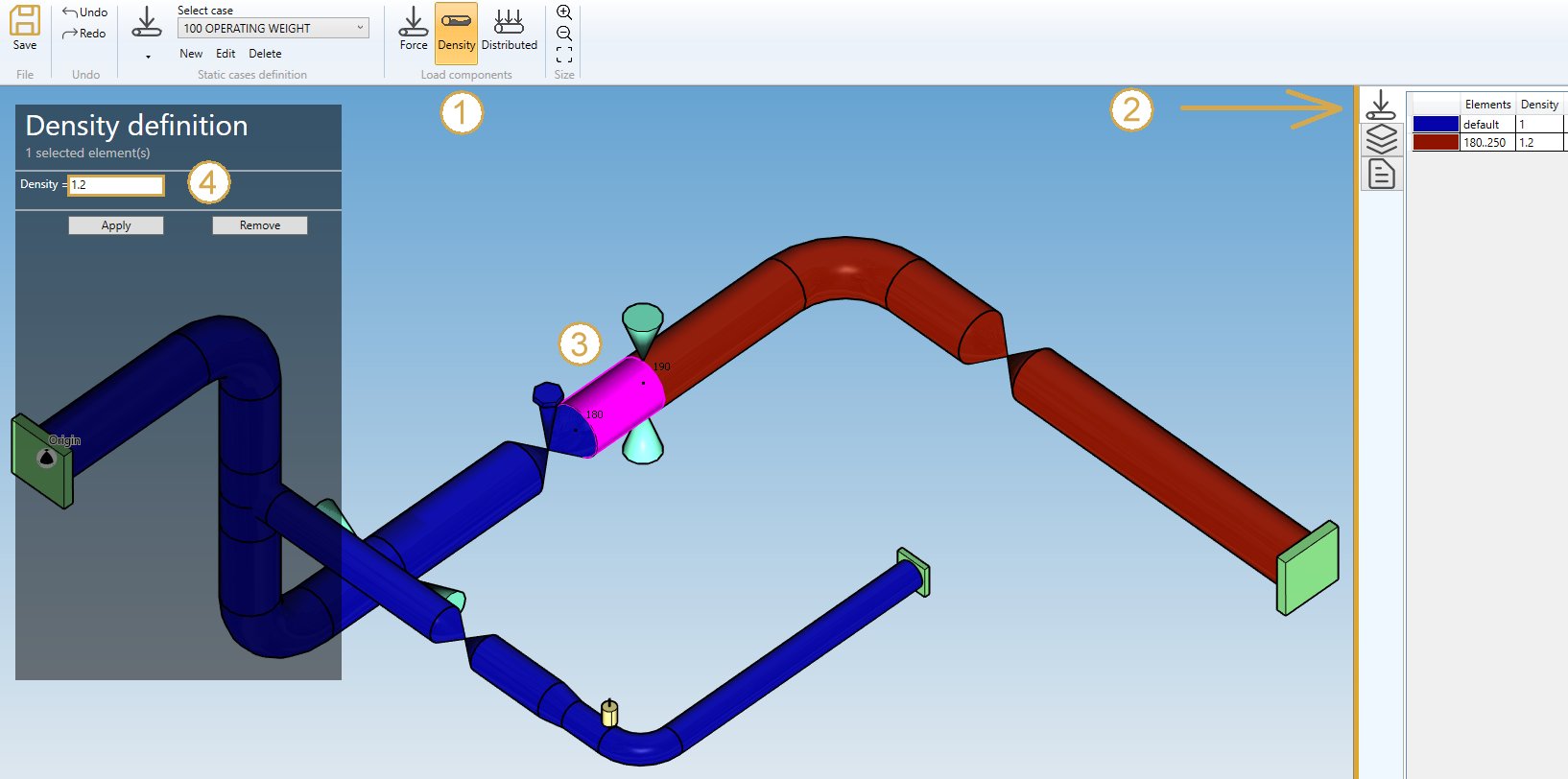The height and width of the screenshot is (779, 1568).
Task: Redo the last action
Action: 84,34
